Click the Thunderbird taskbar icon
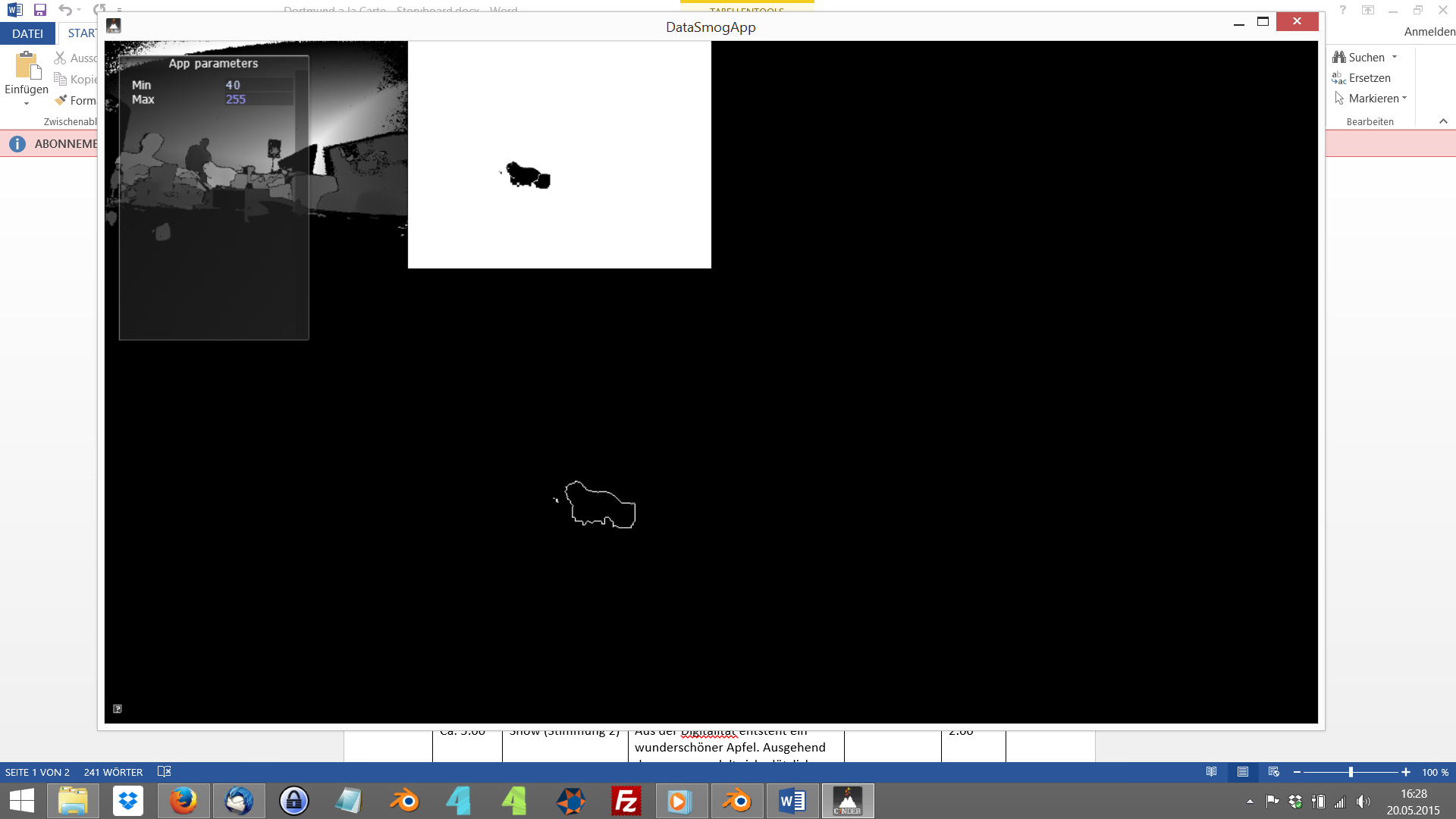Viewport: 1456px width, 819px height. [x=239, y=801]
